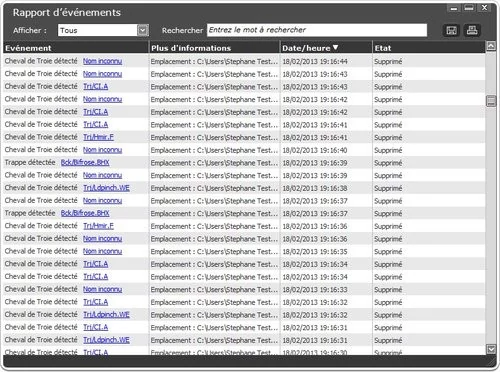Screen dimensions: 500x372
Task: Open Nom inconnu link in 19:16:35 row
Action: 102,251
